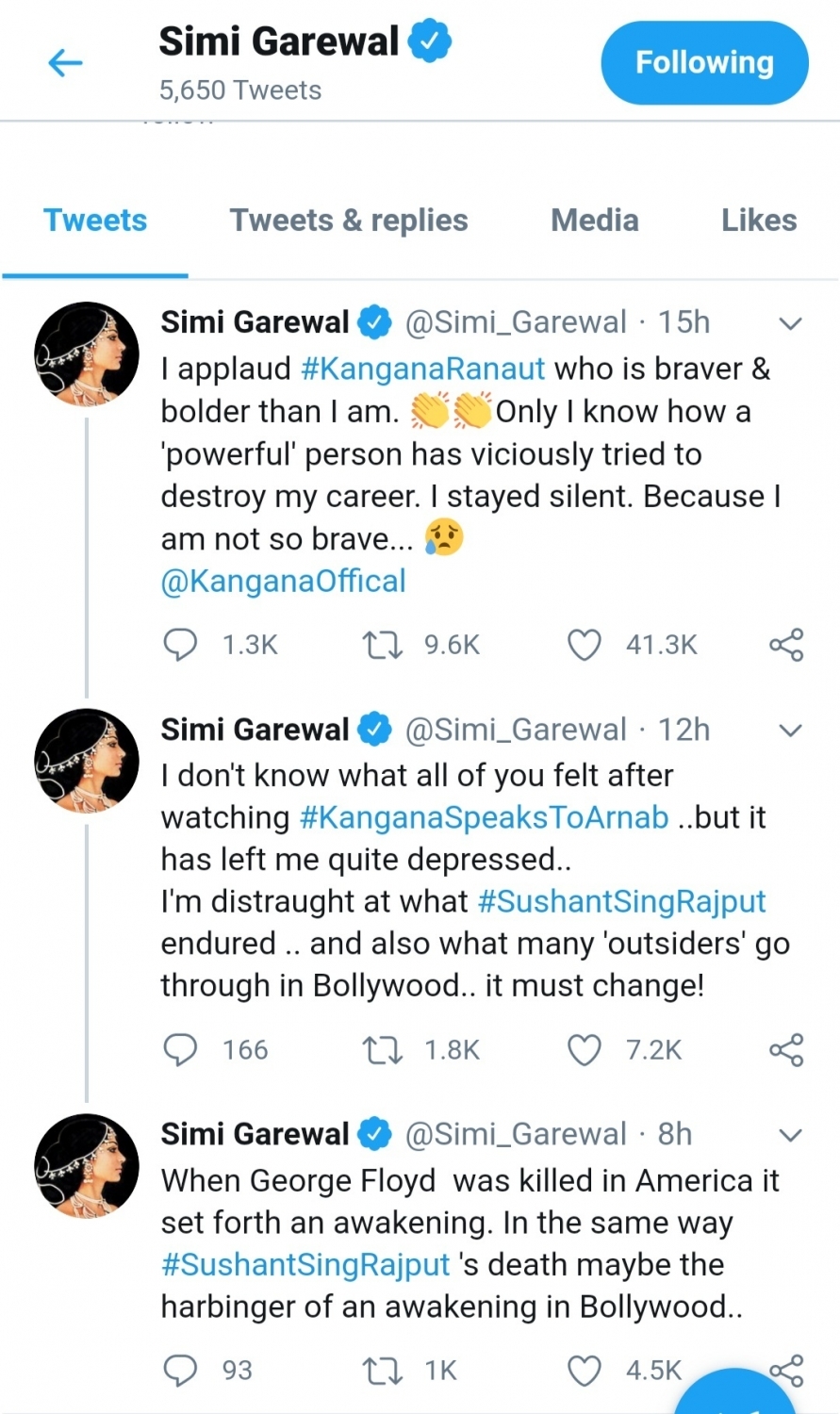840x1414 pixels.
Task: Share the tweet with 4.5K likes
Action: (785, 1372)
